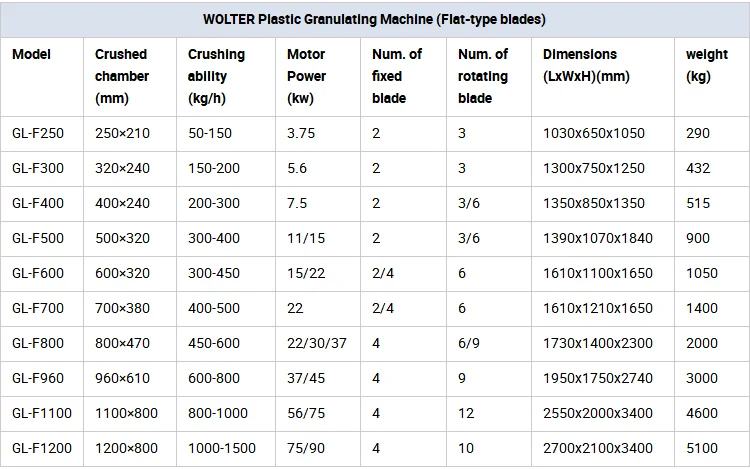
Task: Click the 22/30/37 motor power cell
Action: click(x=316, y=344)
